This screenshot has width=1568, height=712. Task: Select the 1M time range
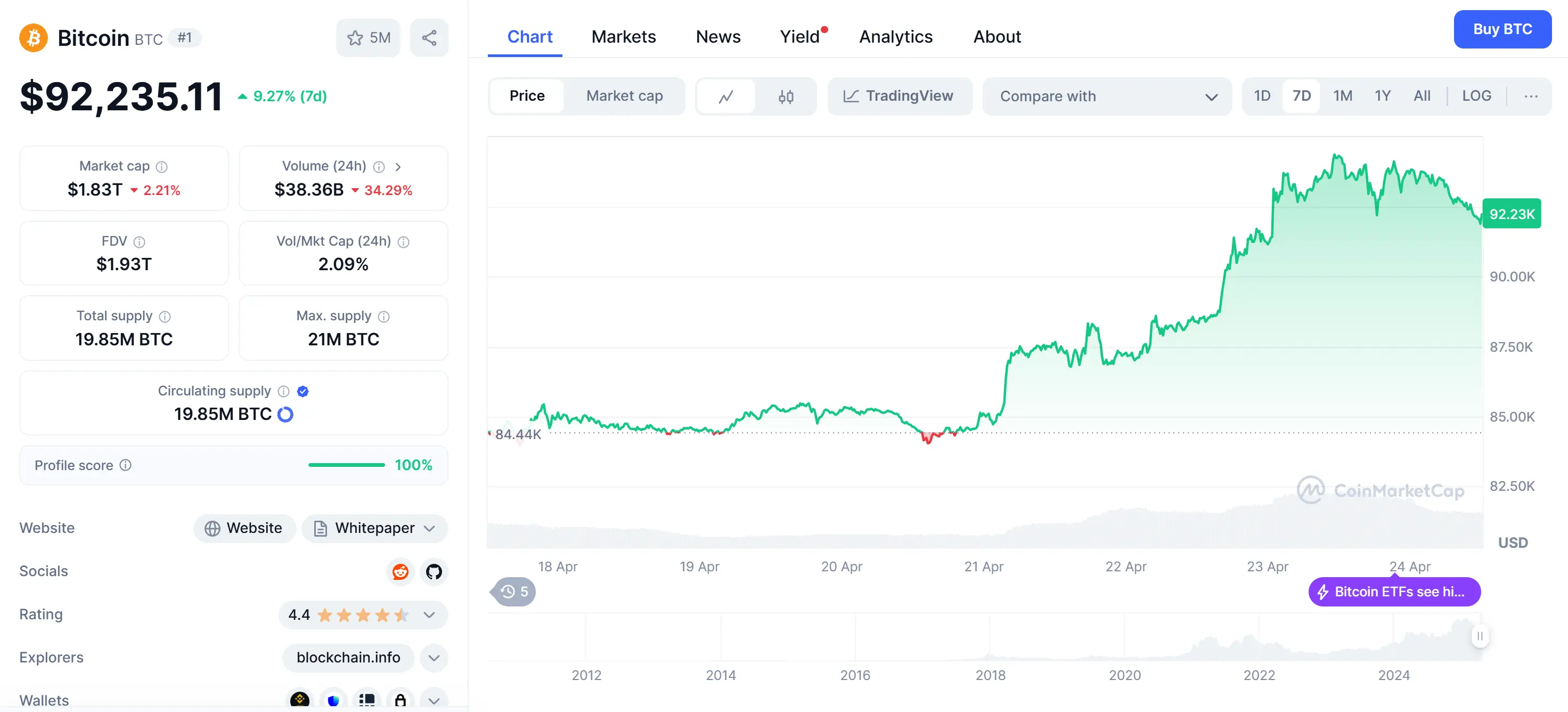click(1342, 96)
